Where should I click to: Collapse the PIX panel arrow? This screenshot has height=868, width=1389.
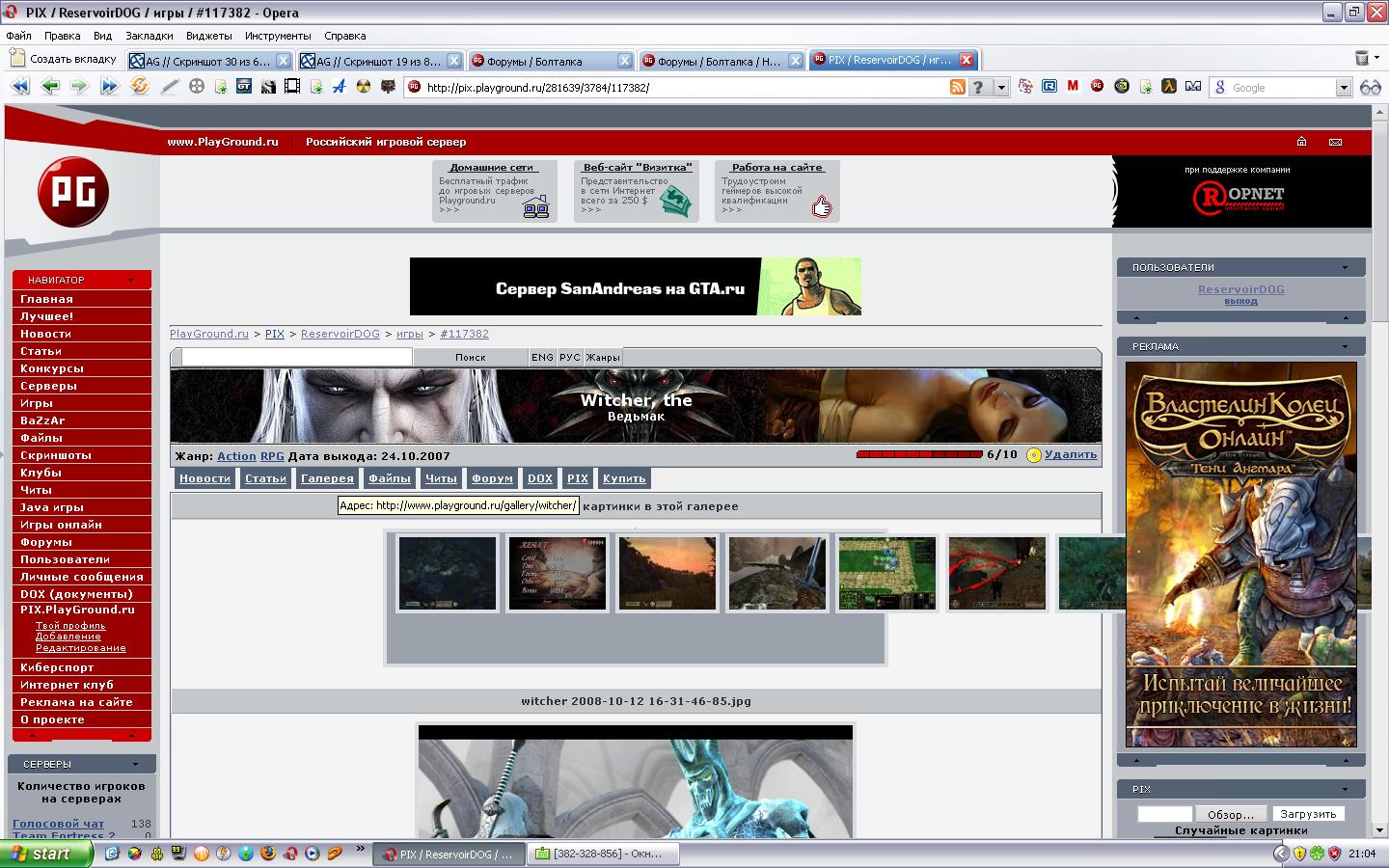coord(1345,790)
